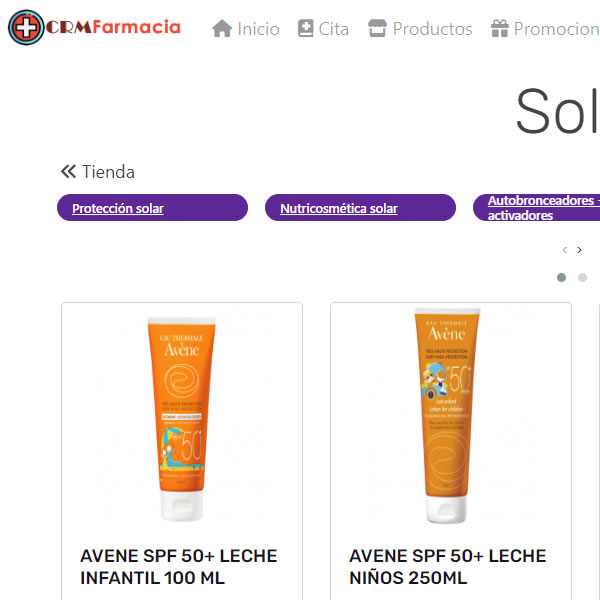Go to next carousel slide arrow

pyautogui.click(x=579, y=250)
